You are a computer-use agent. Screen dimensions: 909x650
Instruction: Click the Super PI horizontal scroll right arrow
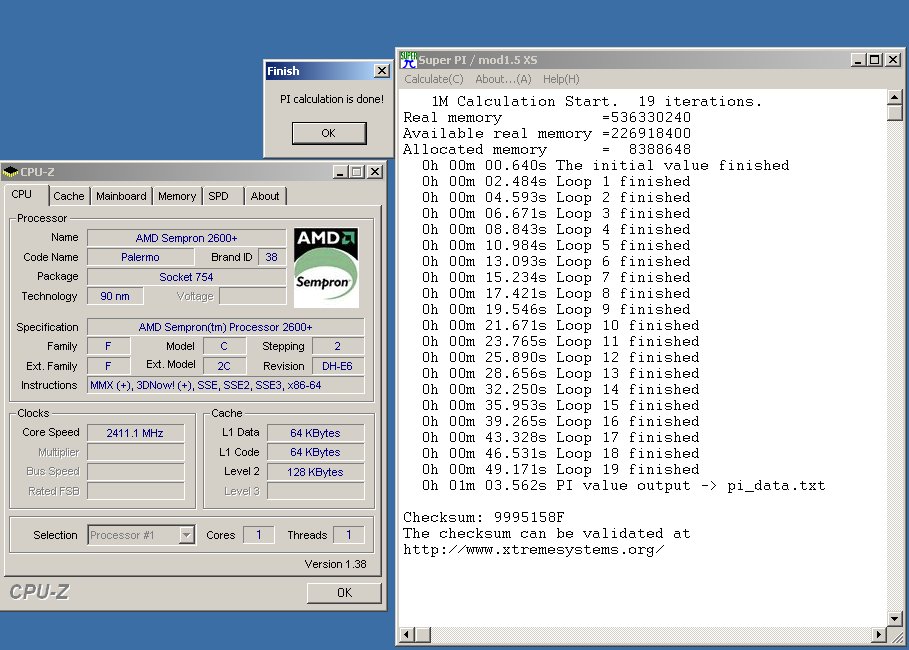coord(879,635)
